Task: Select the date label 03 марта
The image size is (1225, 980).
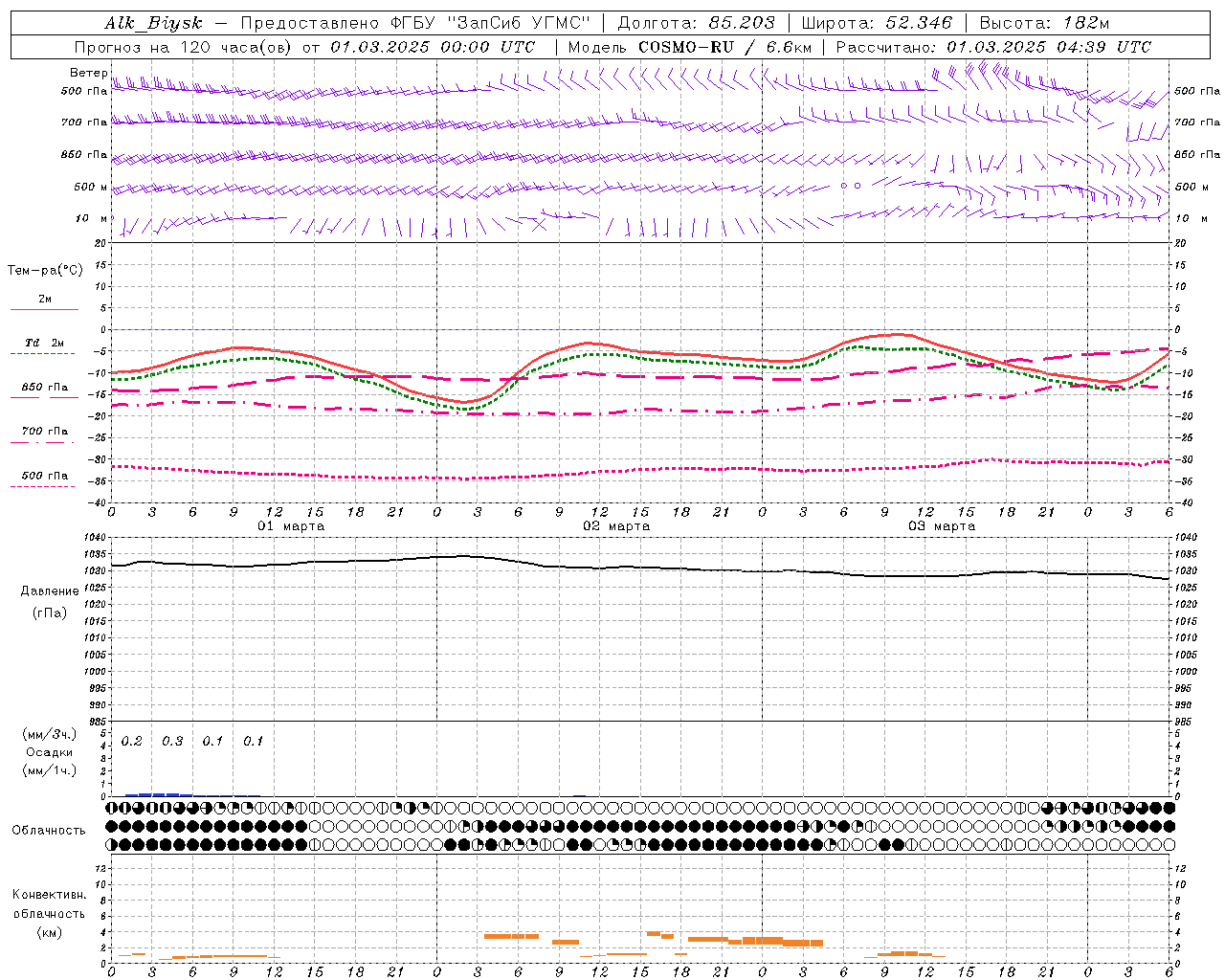Action: pyautogui.click(x=942, y=526)
